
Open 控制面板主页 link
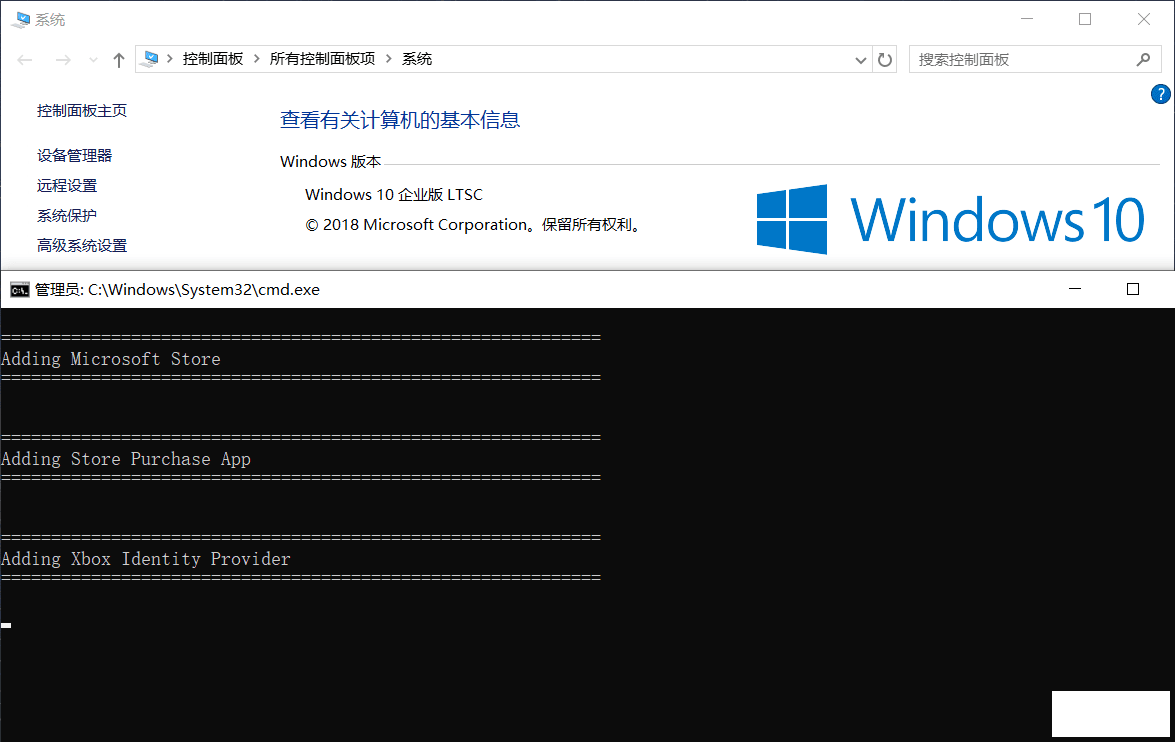click(82, 111)
